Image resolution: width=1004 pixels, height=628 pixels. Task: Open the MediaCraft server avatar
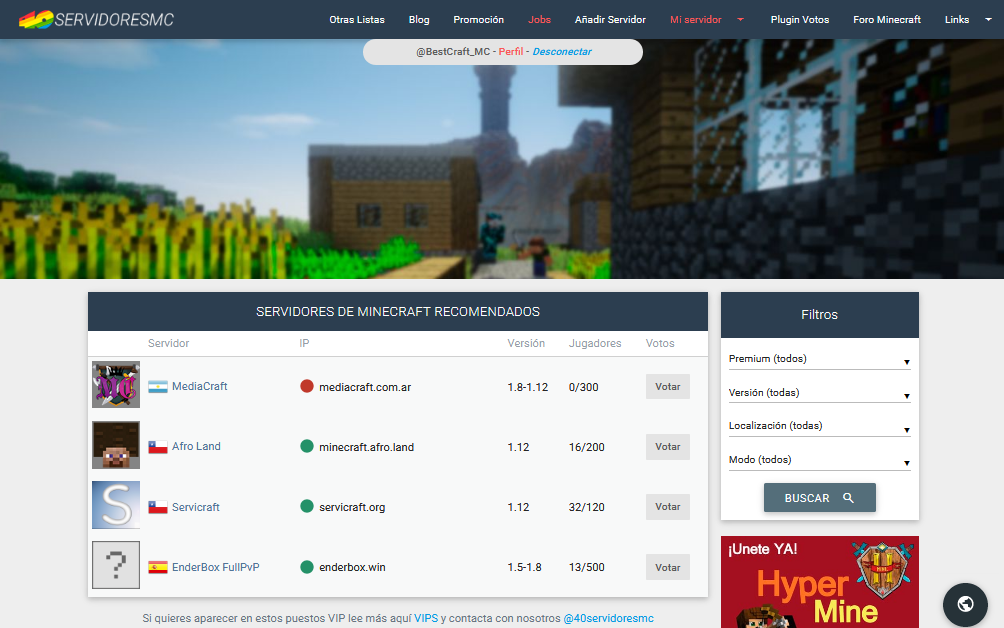(x=116, y=385)
